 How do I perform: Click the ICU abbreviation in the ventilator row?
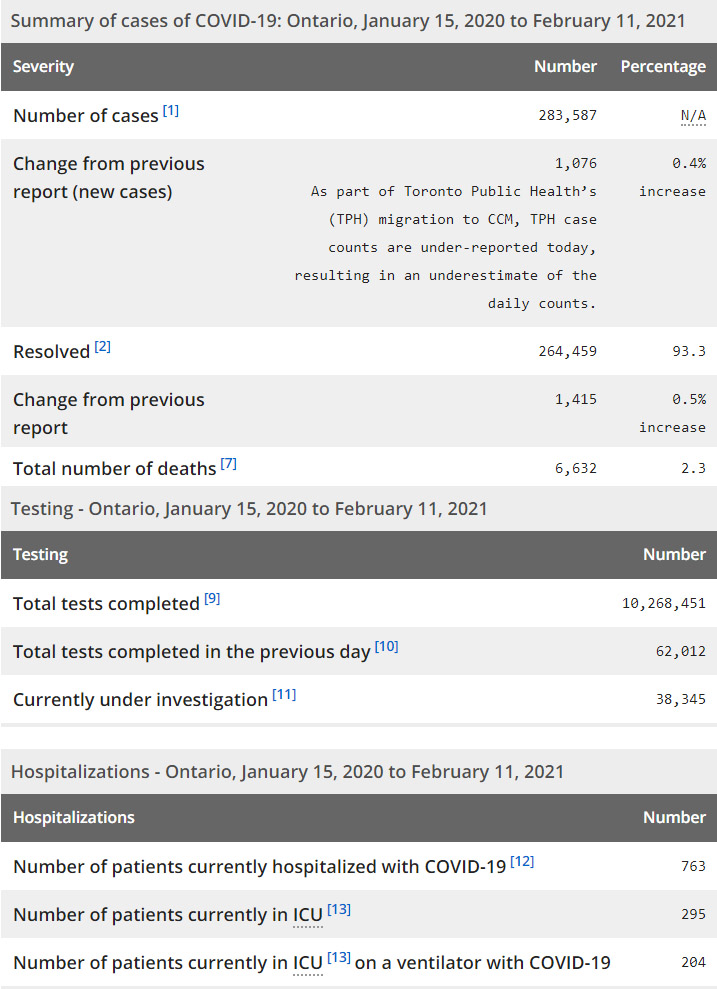308,963
